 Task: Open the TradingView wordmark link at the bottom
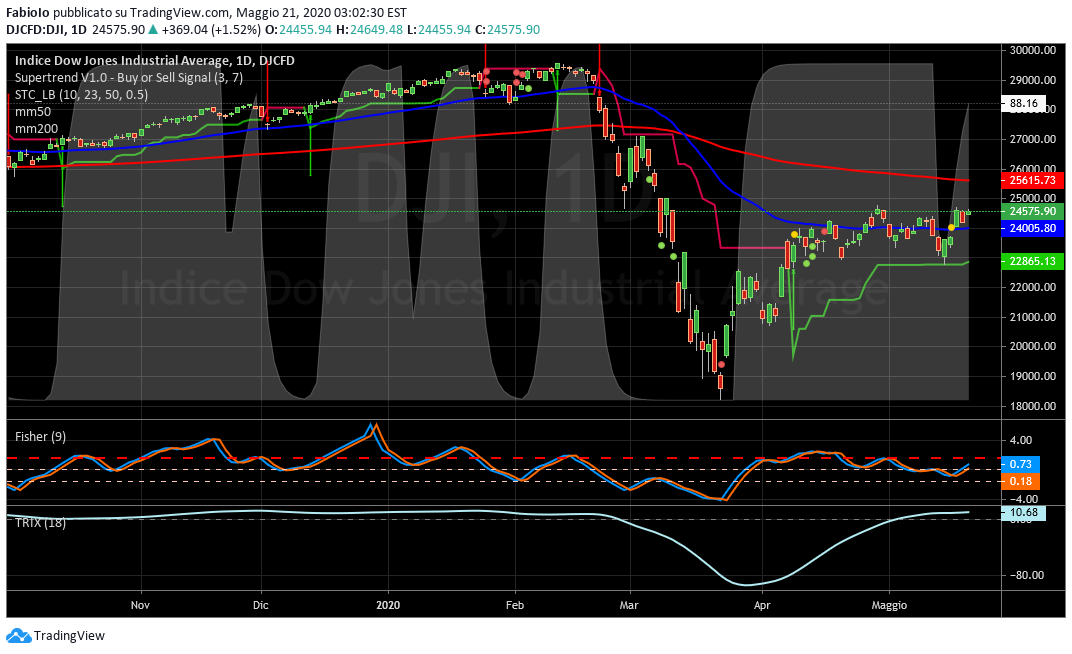point(69,636)
